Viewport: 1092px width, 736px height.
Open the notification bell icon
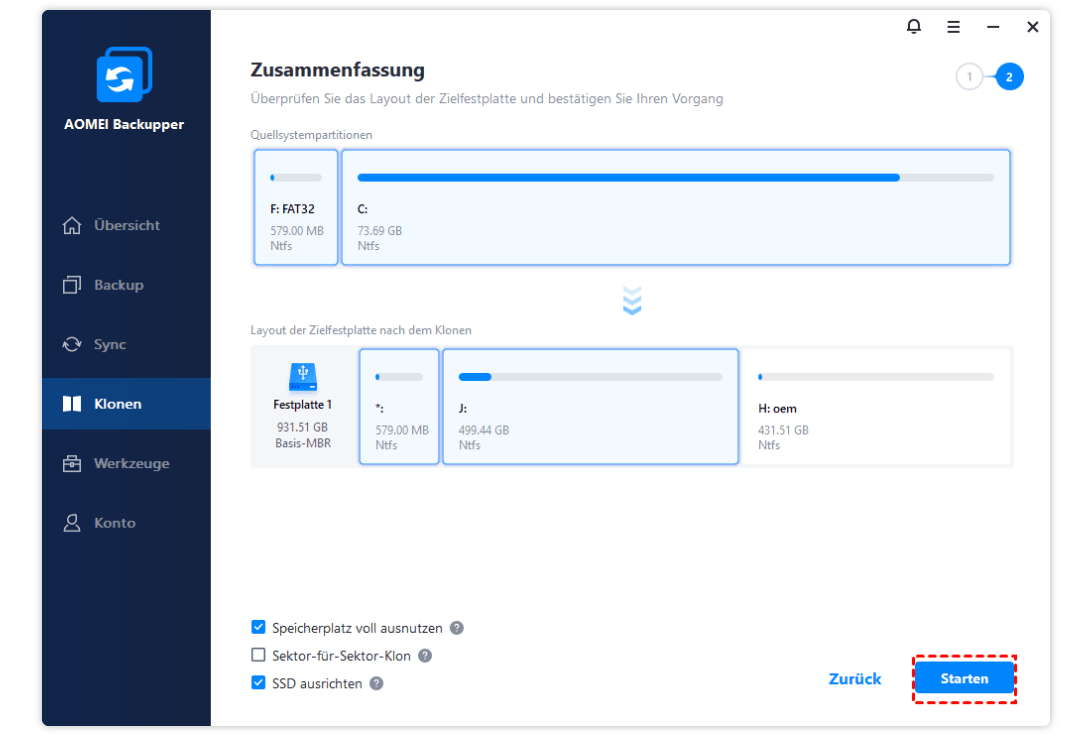(x=914, y=27)
